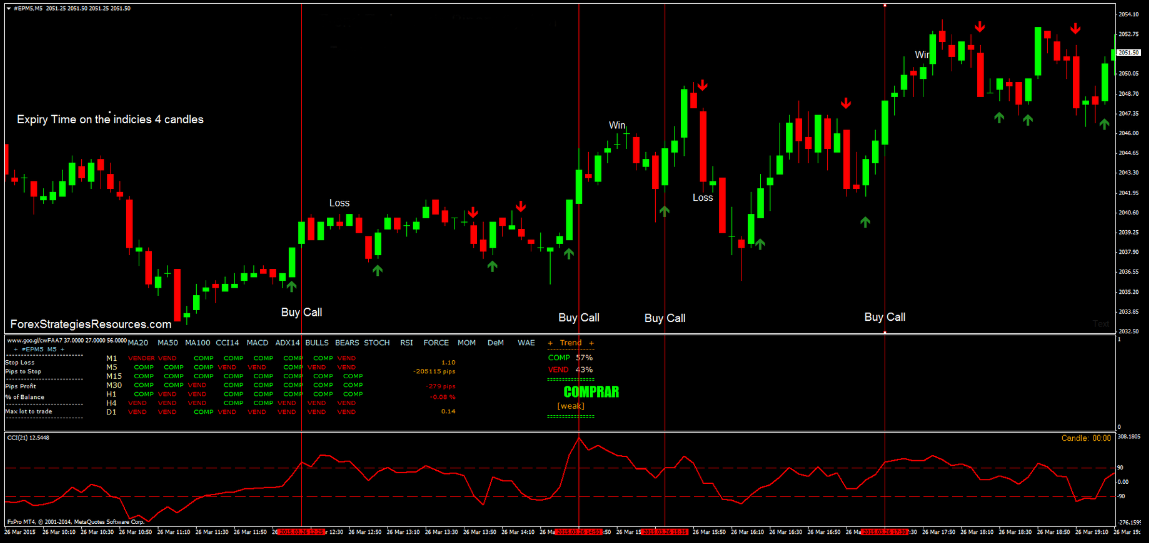Select the DeM column header
This screenshot has height=543, width=1149.
click(x=496, y=342)
